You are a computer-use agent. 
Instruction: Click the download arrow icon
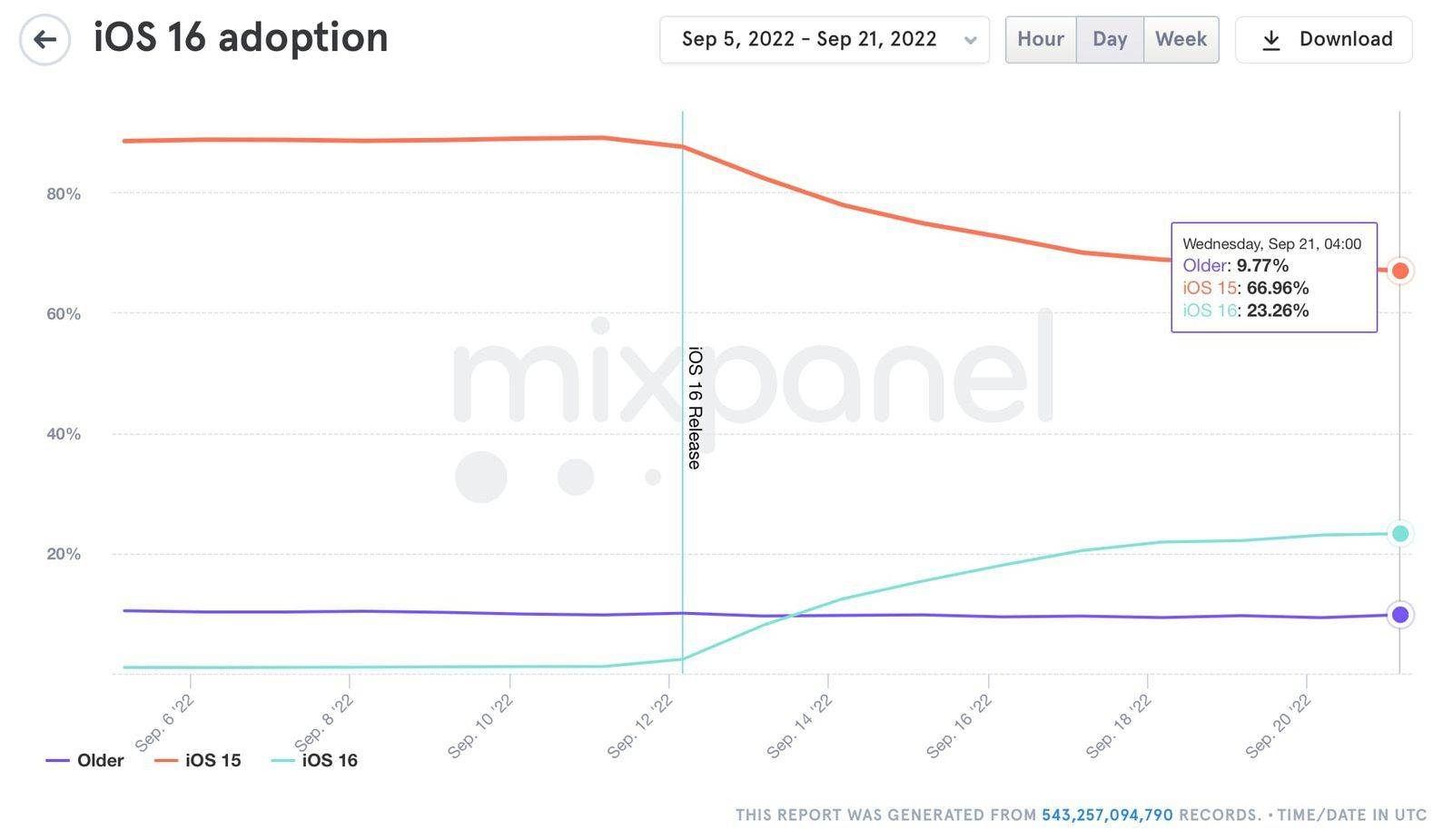click(x=1271, y=40)
